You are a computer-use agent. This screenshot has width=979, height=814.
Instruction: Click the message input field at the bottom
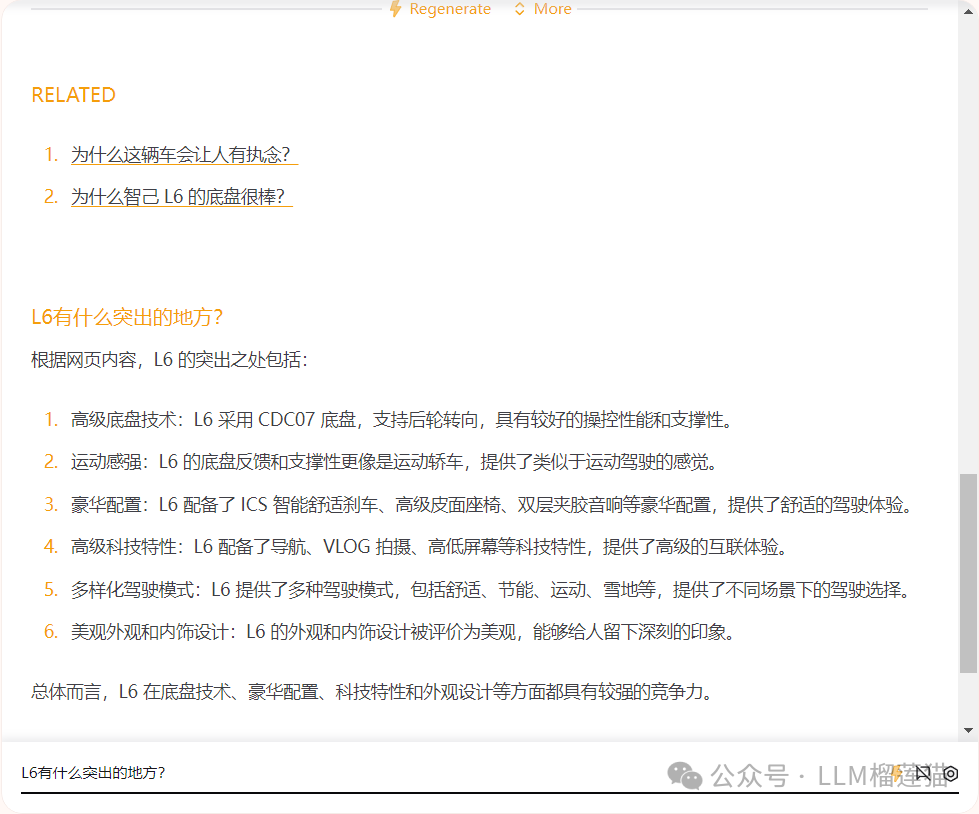click(300, 772)
